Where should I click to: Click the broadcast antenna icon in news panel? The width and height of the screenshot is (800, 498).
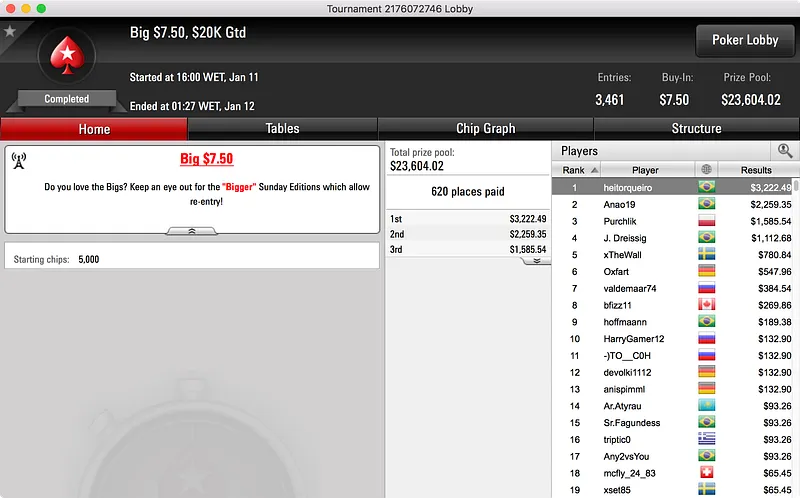coord(19,161)
